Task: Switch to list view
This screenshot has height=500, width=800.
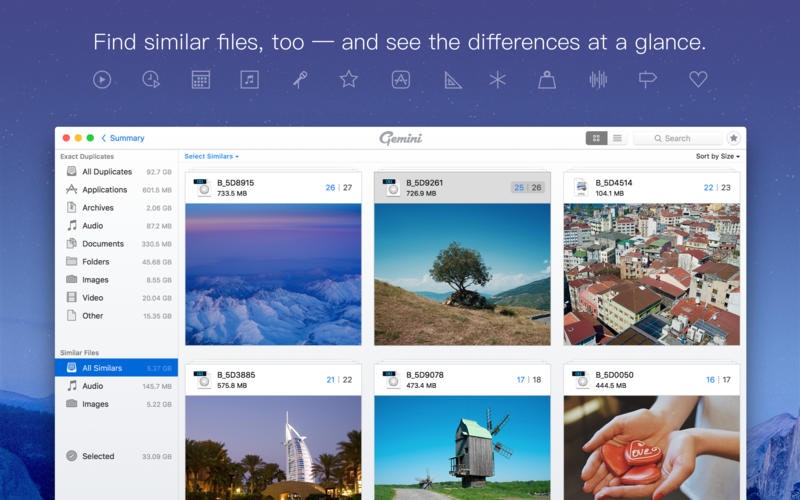Action: pyautogui.click(x=617, y=138)
